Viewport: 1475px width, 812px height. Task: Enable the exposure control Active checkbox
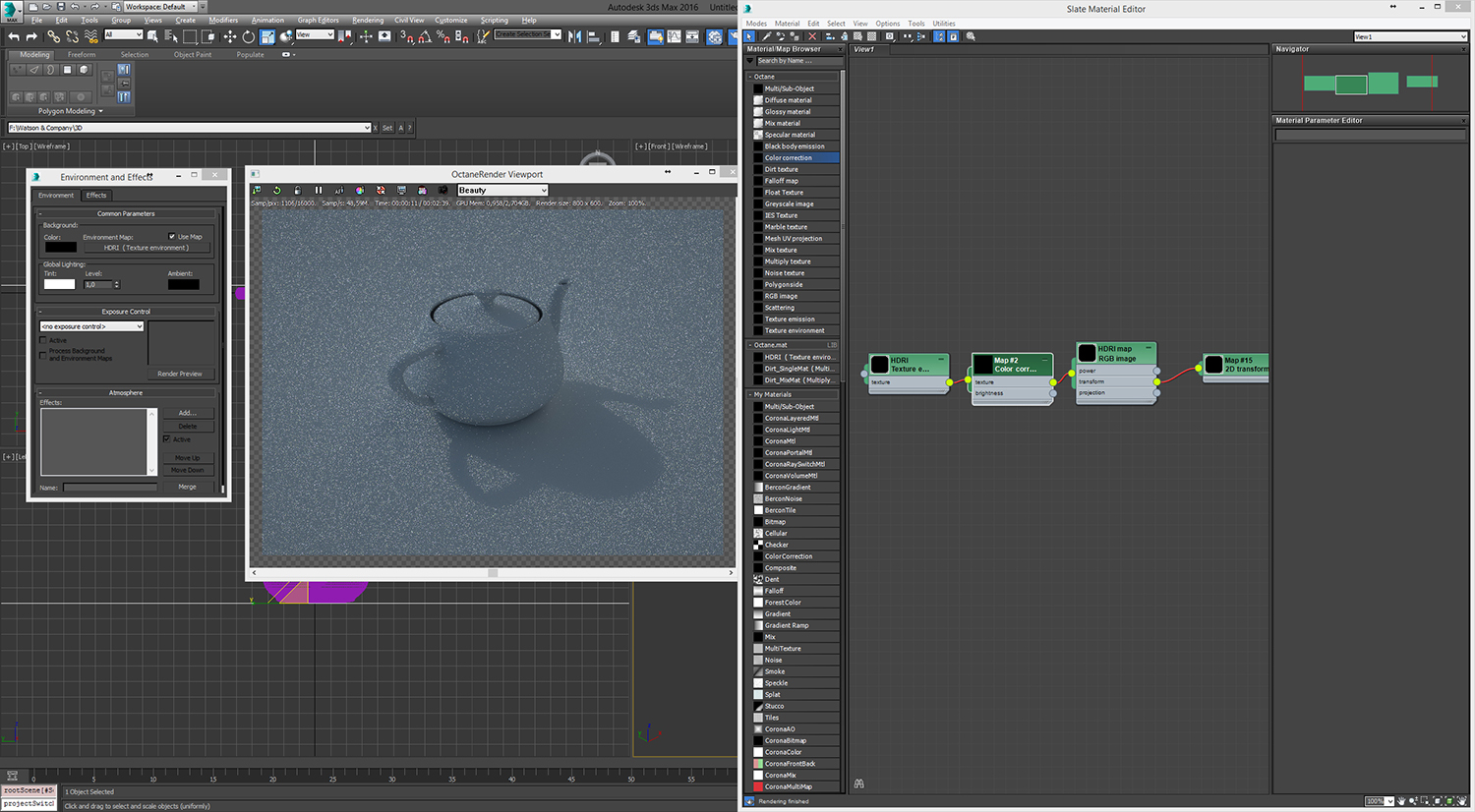click(43, 340)
